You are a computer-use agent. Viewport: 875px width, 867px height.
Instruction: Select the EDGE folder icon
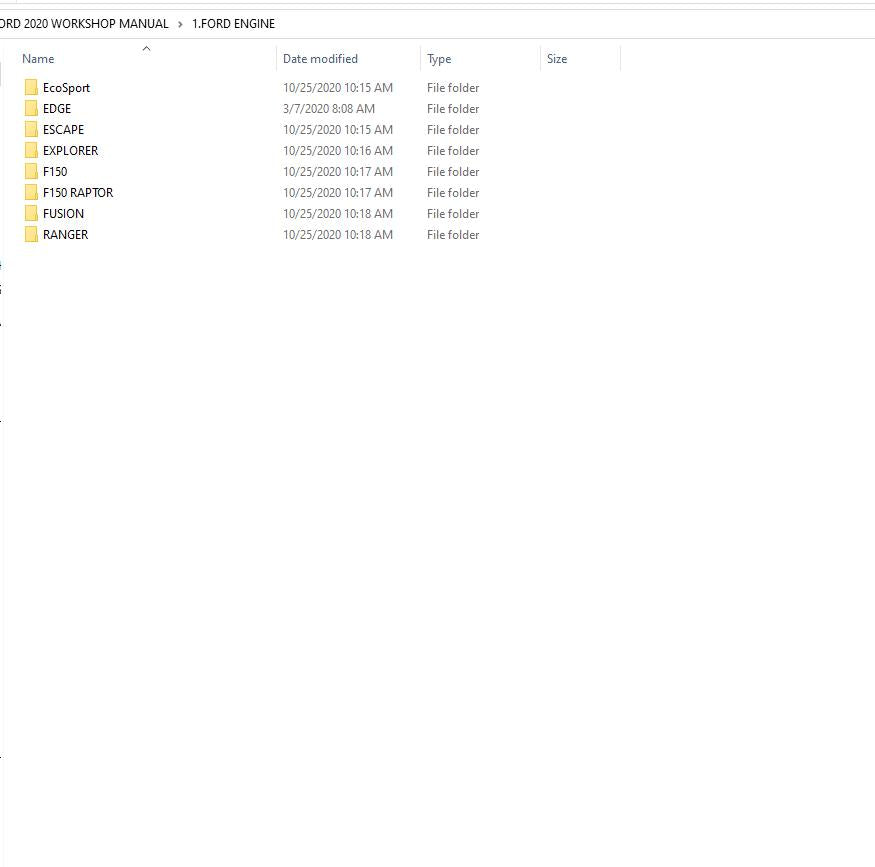pyautogui.click(x=31, y=109)
